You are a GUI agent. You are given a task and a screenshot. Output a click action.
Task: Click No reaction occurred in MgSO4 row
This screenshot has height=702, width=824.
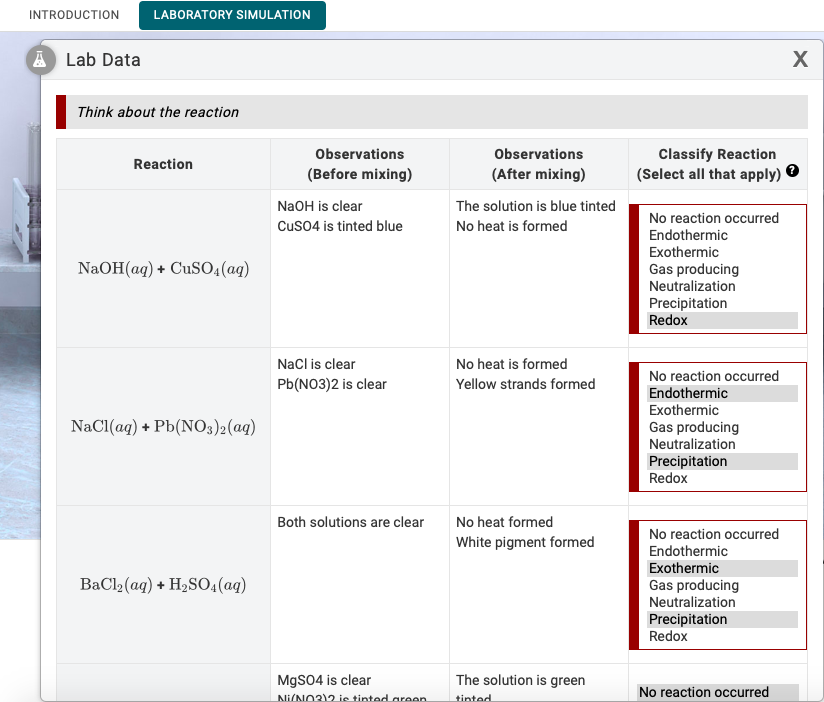[x=718, y=693]
